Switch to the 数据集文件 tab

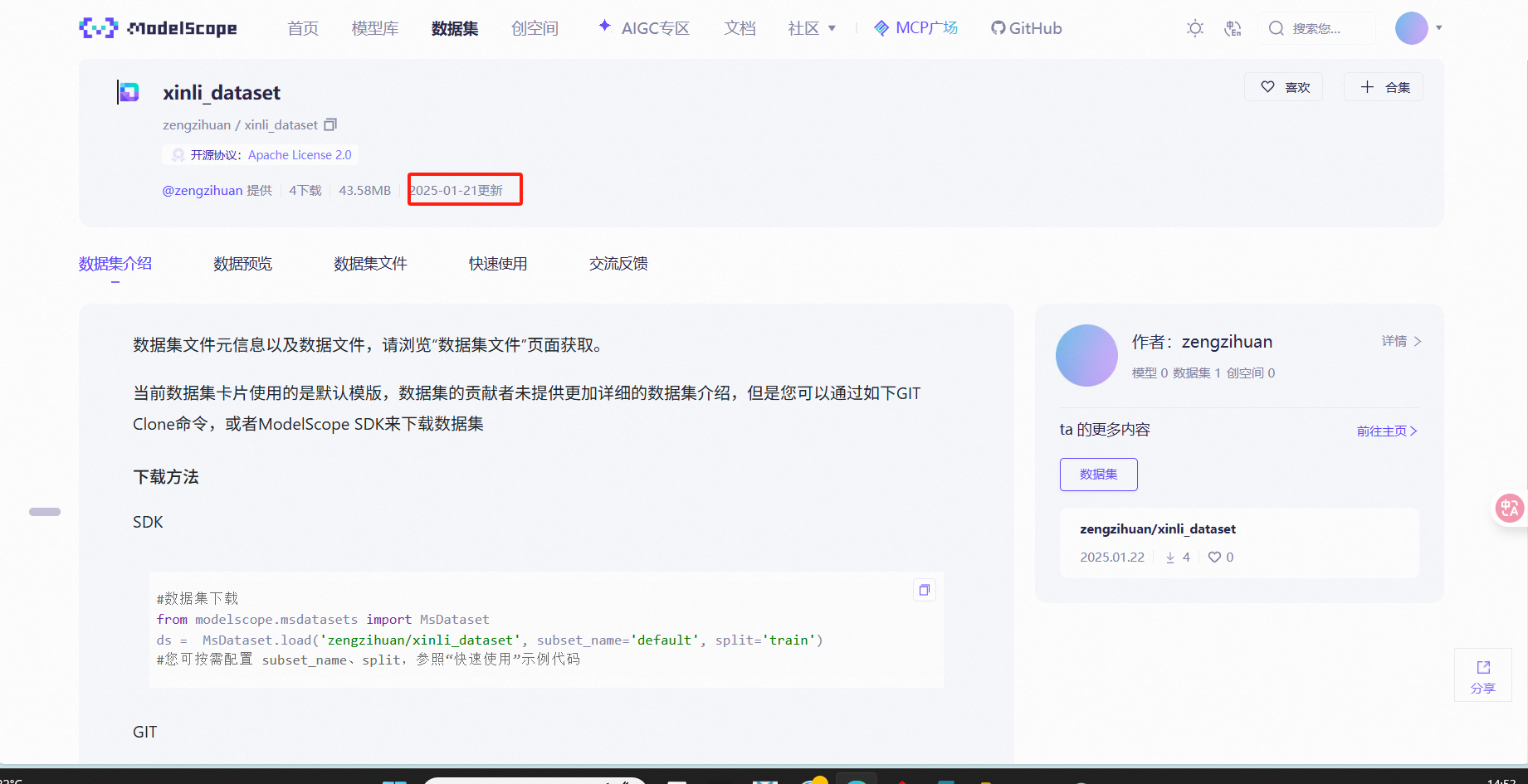click(370, 264)
